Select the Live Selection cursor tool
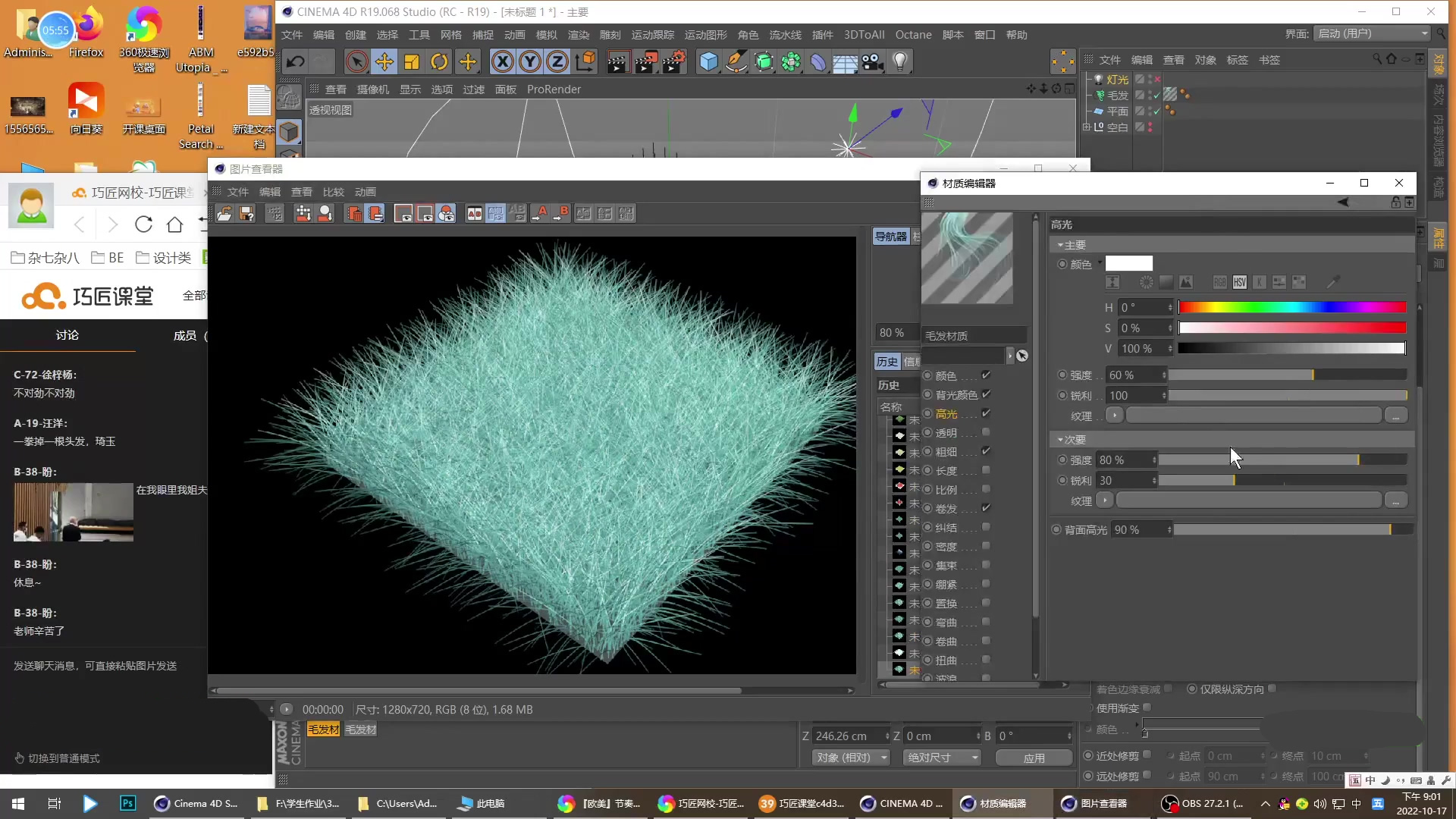Screen dimensions: 1456x819 356,62
